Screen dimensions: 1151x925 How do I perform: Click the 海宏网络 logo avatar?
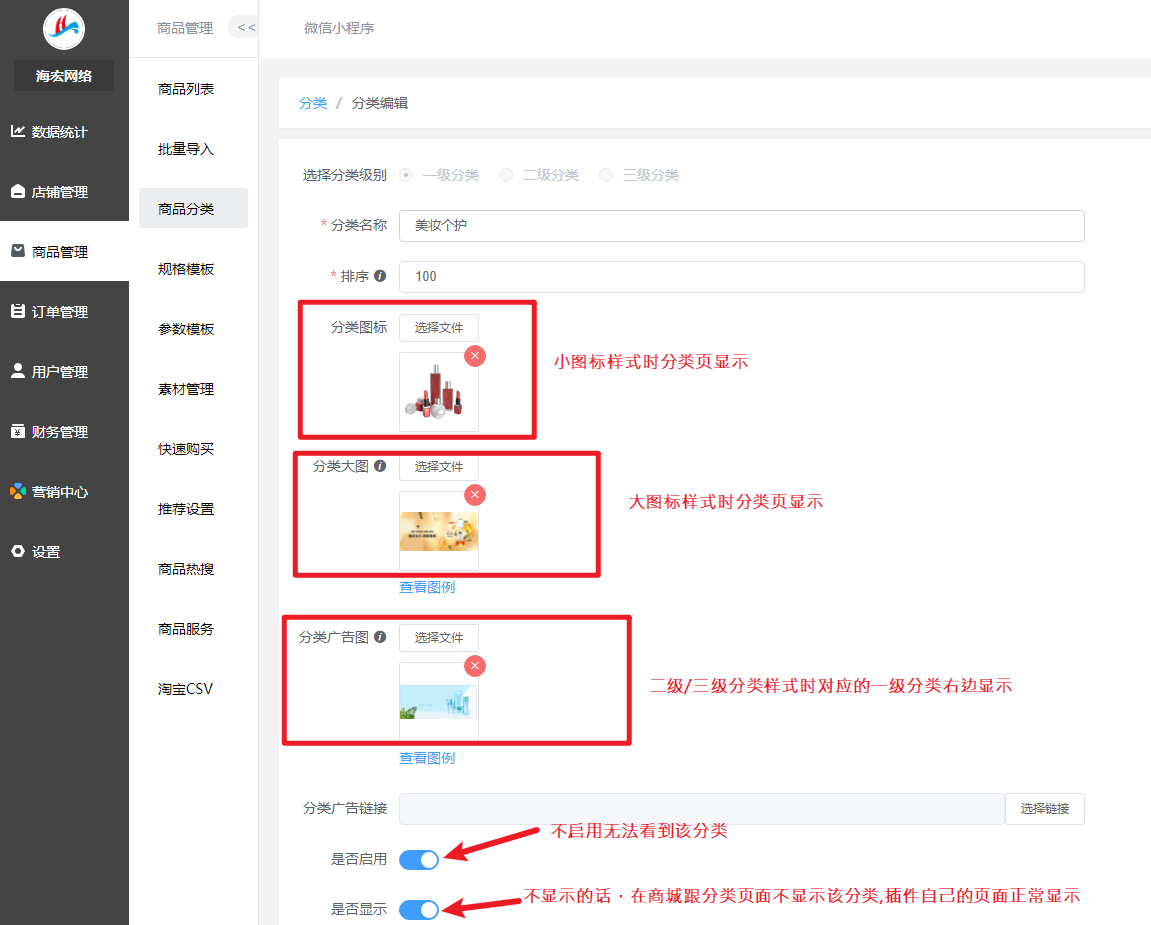pyautogui.click(x=64, y=29)
